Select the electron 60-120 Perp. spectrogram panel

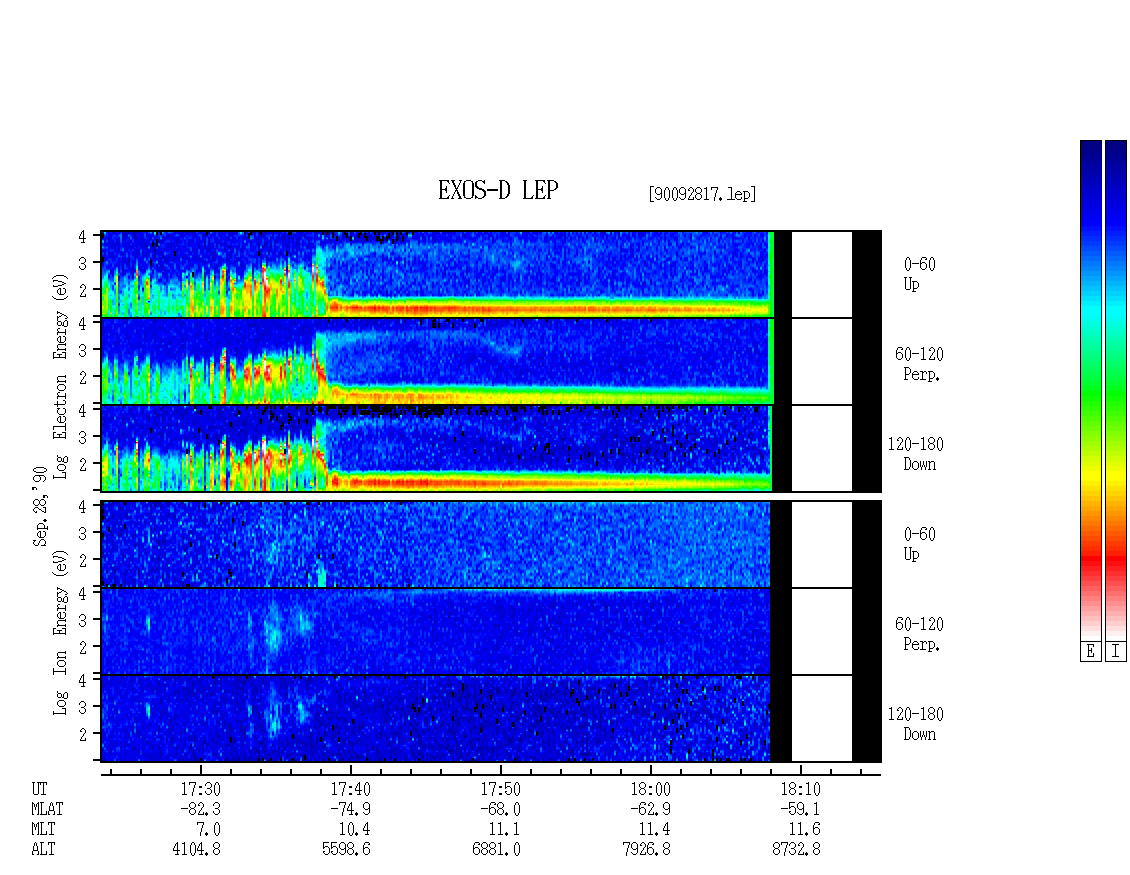pyautogui.click(x=491, y=361)
